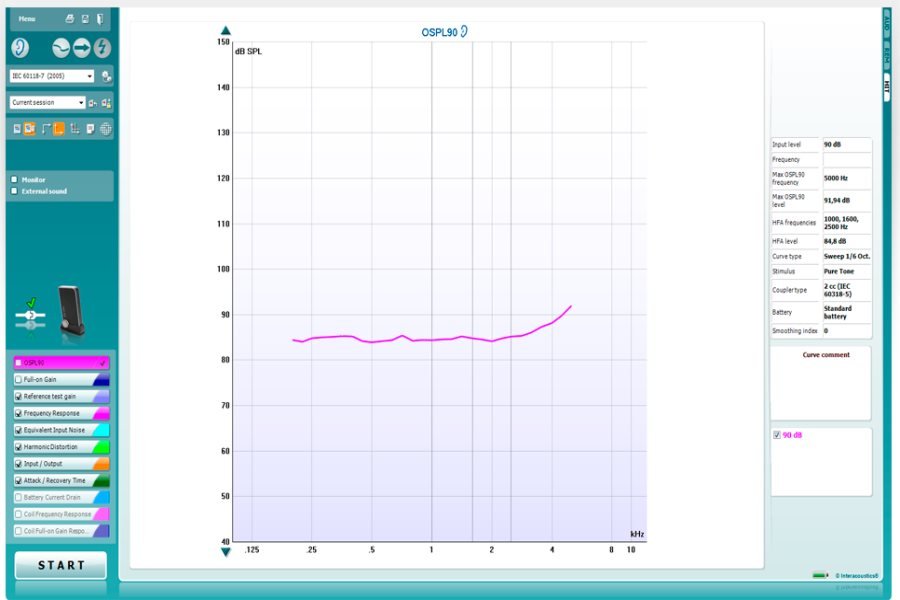The height and width of the screenshot is (600, 900).
Task: Click the wave curve round icon
Action: pyautogui.click(x=62, y=48)
